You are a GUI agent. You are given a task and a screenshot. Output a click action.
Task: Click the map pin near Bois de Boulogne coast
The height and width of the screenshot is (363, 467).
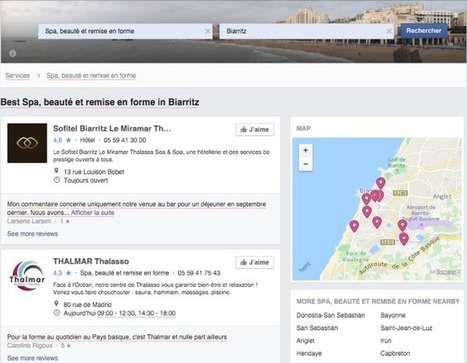coord(354,226)
